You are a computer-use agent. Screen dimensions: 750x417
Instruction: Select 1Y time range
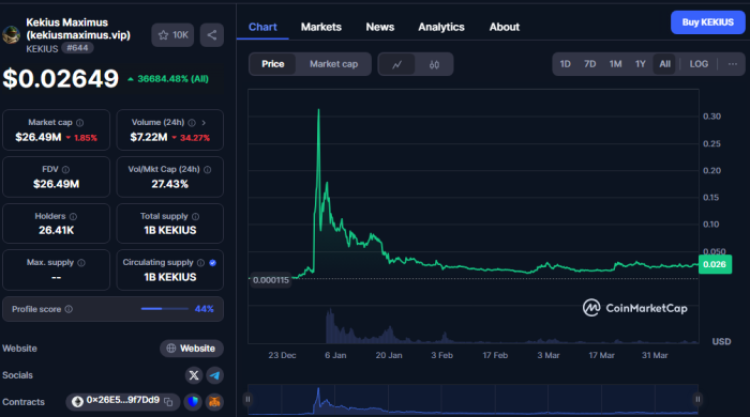640,64
